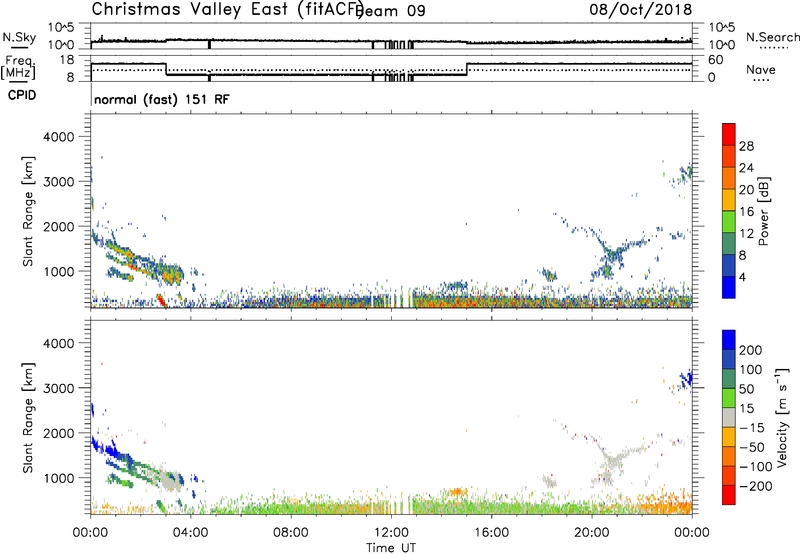Click the '-100' label on Velocity colorbar
Image resolution: width=800 pixels, height=554 pixels.
[x=756, y=467]
